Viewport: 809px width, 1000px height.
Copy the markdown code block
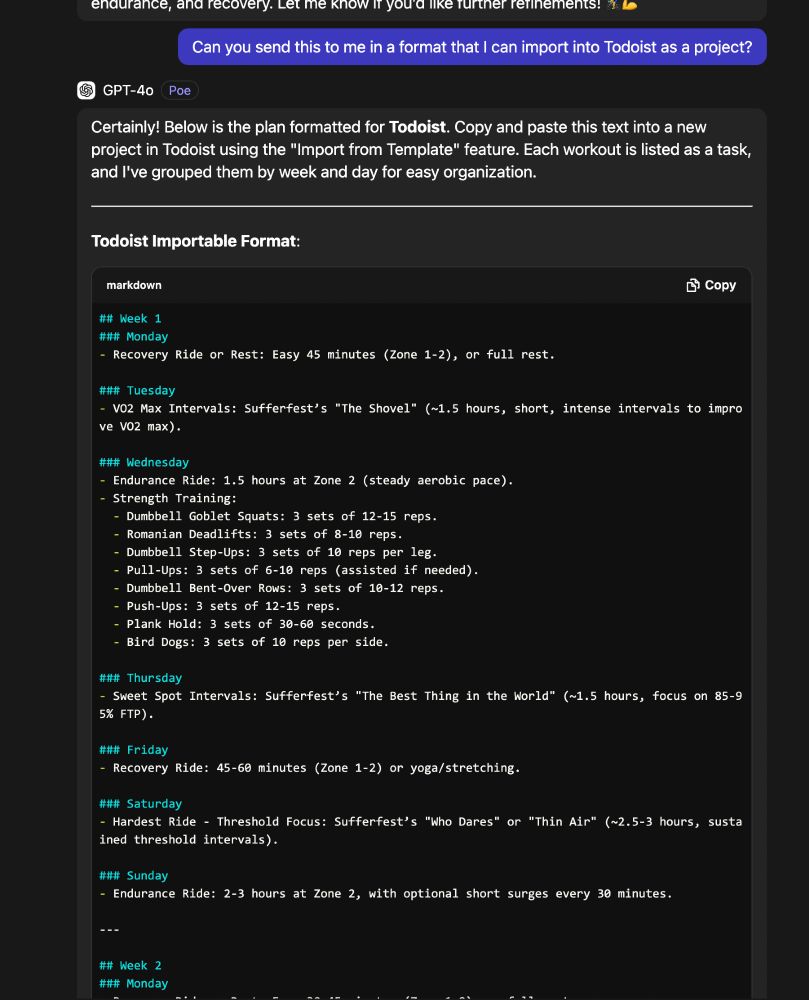[711, 285]
